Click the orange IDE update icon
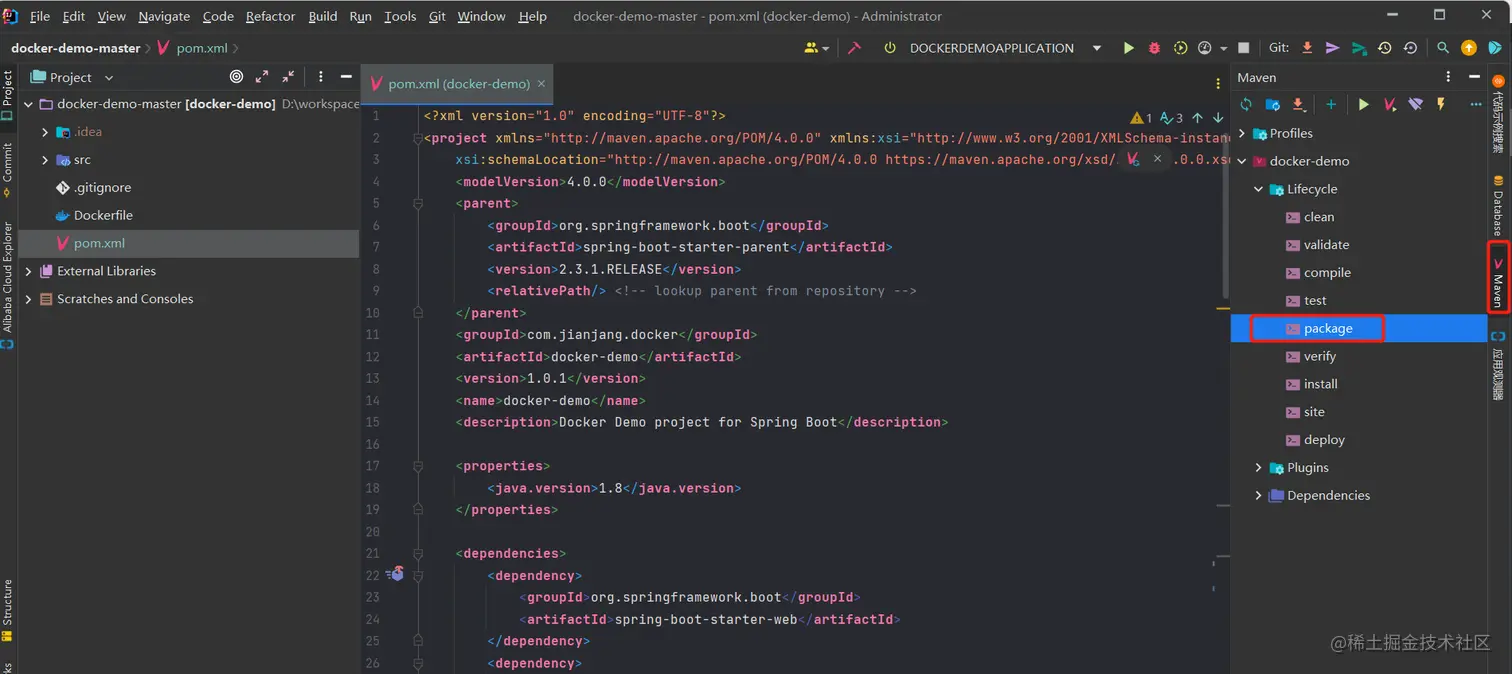This screenshot has height=674, width=1512. [1468, 48]
